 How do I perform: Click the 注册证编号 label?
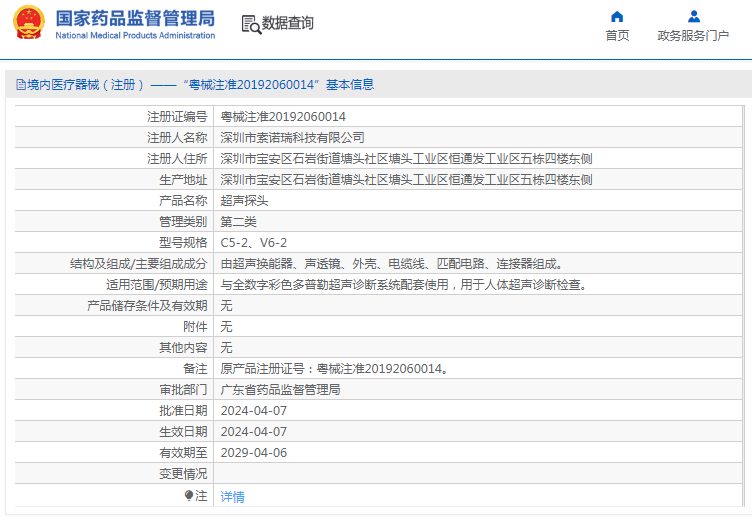[x=177, y=117]
